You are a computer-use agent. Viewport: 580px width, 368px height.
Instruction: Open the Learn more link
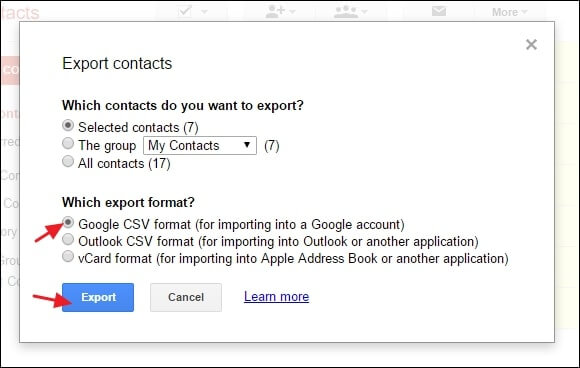pyautogui.click(x=276, y=297)
